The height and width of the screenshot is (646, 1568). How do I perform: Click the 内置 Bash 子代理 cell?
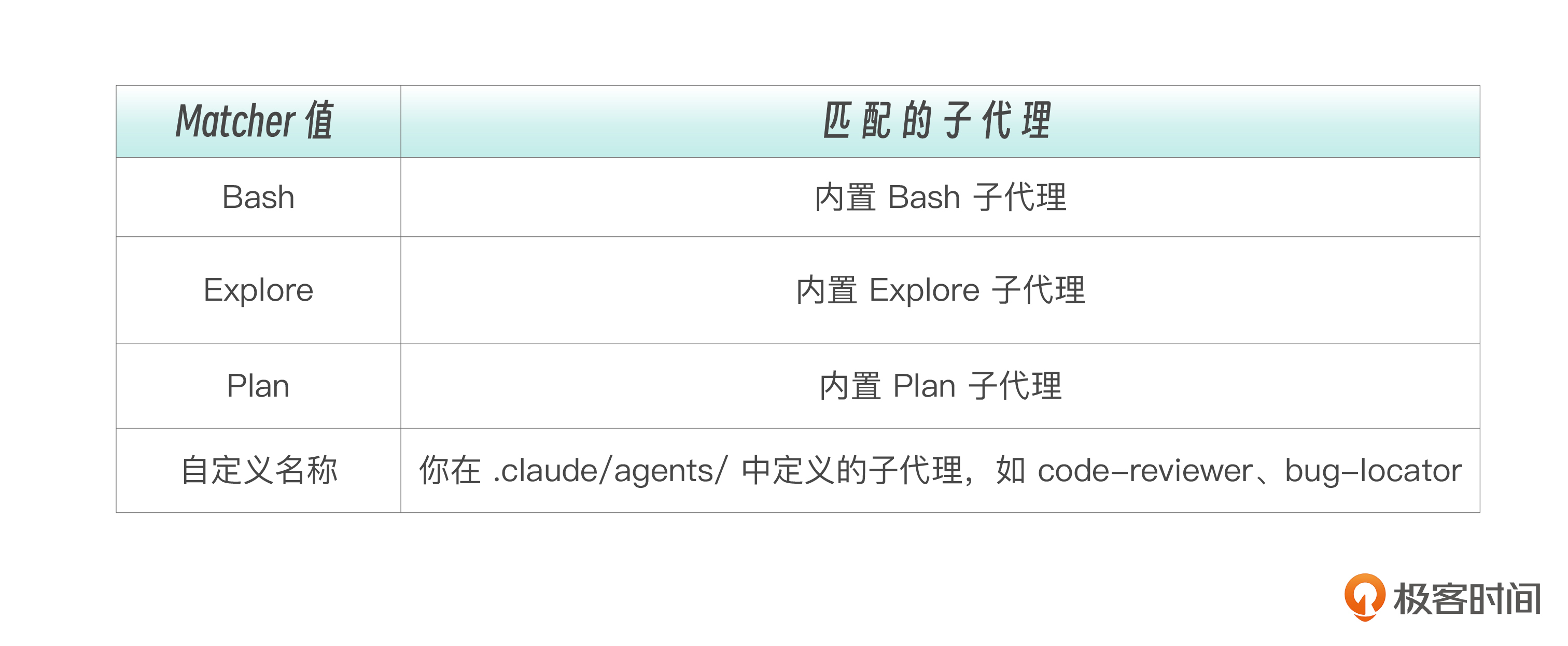point(941,197)
